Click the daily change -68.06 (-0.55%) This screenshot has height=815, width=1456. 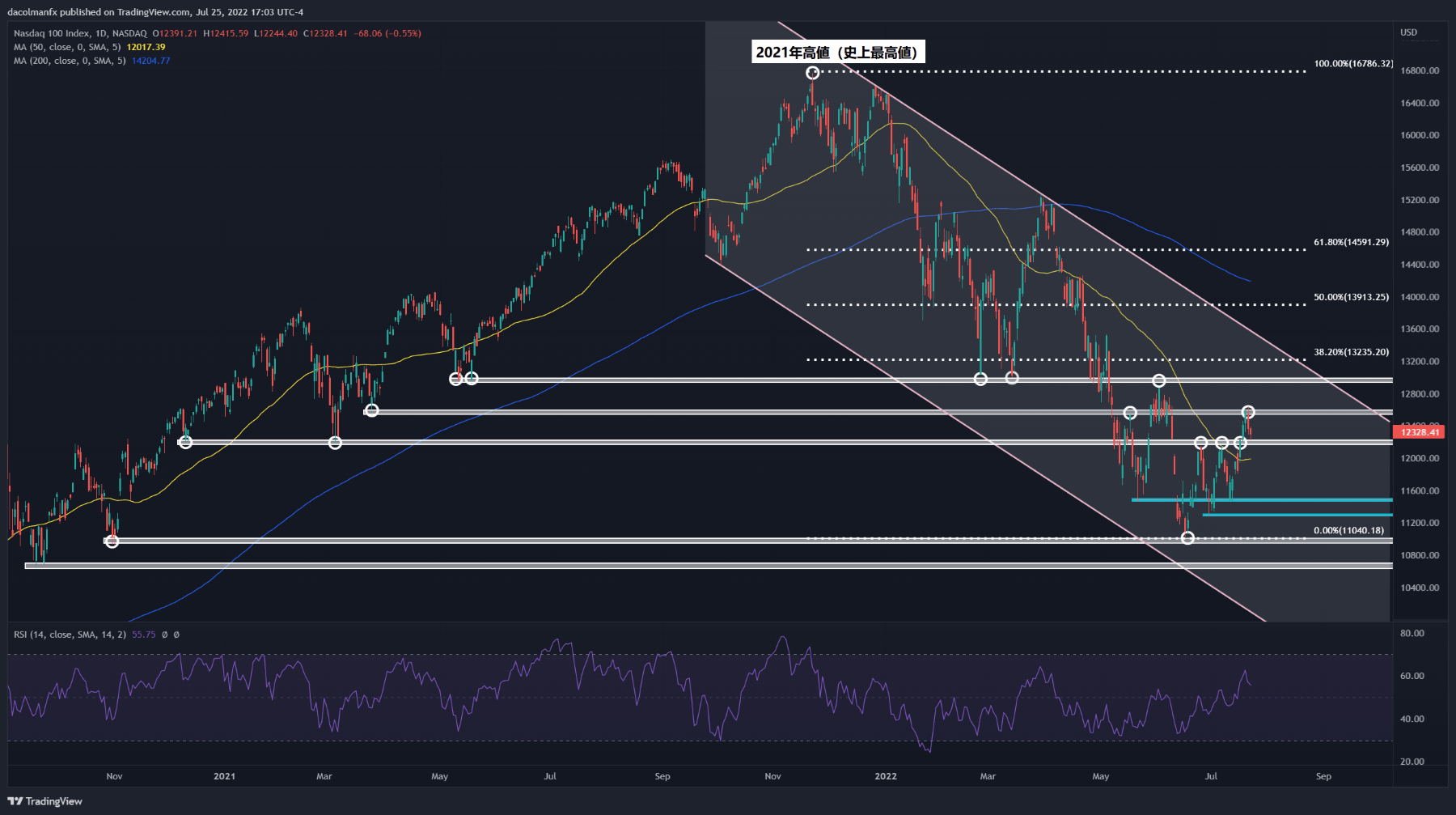[387, 33]
